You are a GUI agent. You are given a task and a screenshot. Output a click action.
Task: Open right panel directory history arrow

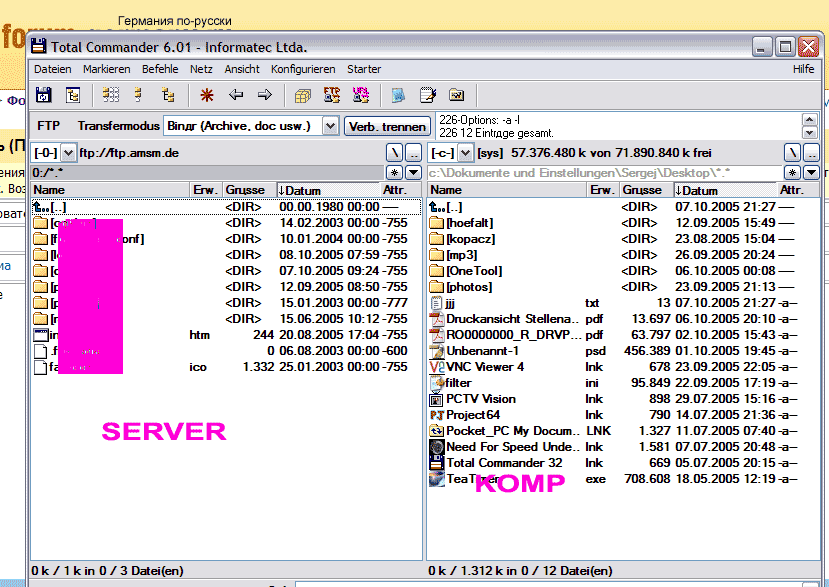coord(811,172)
